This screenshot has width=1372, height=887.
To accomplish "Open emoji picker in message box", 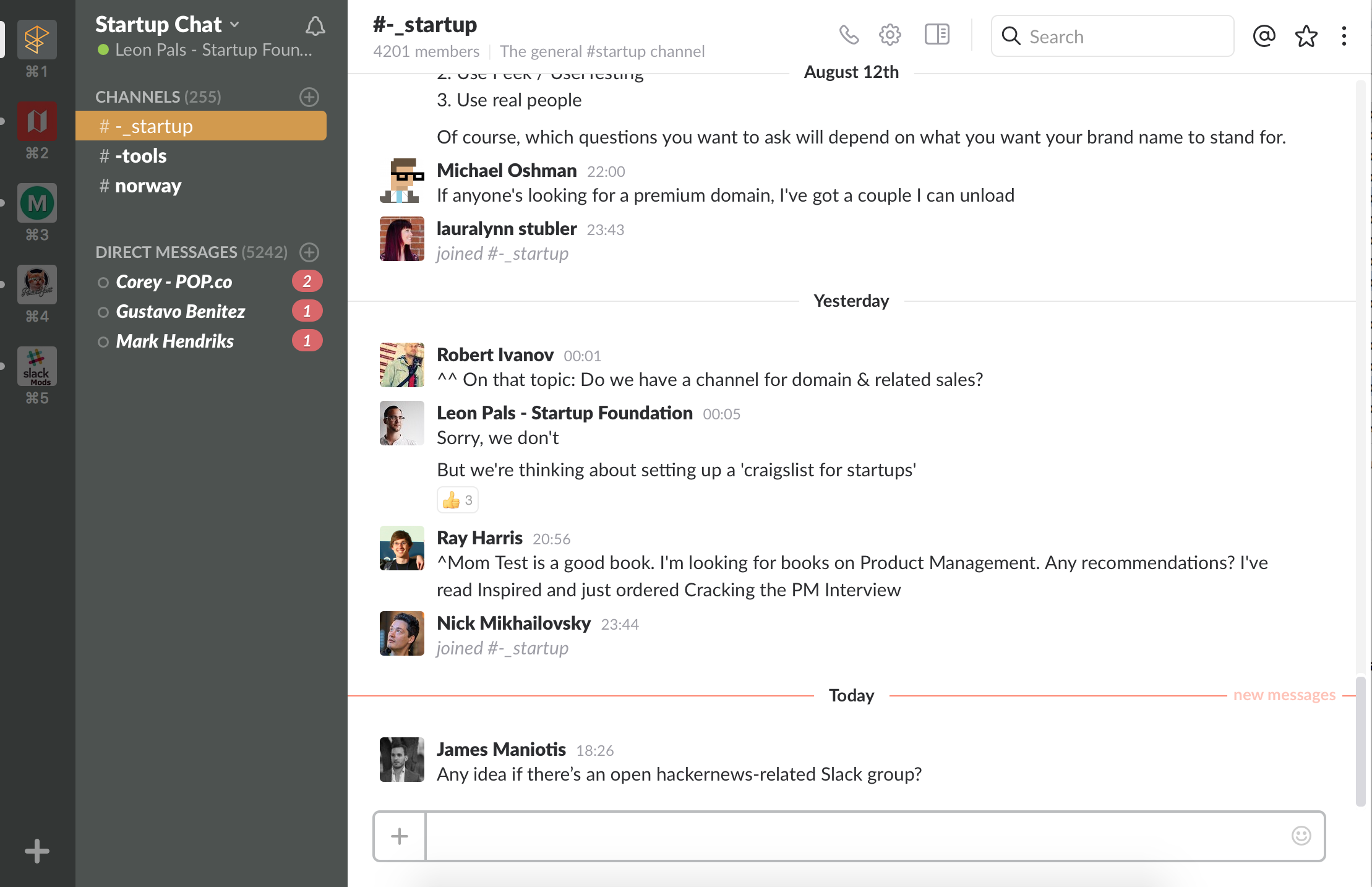I will (x=1301, y=836).
